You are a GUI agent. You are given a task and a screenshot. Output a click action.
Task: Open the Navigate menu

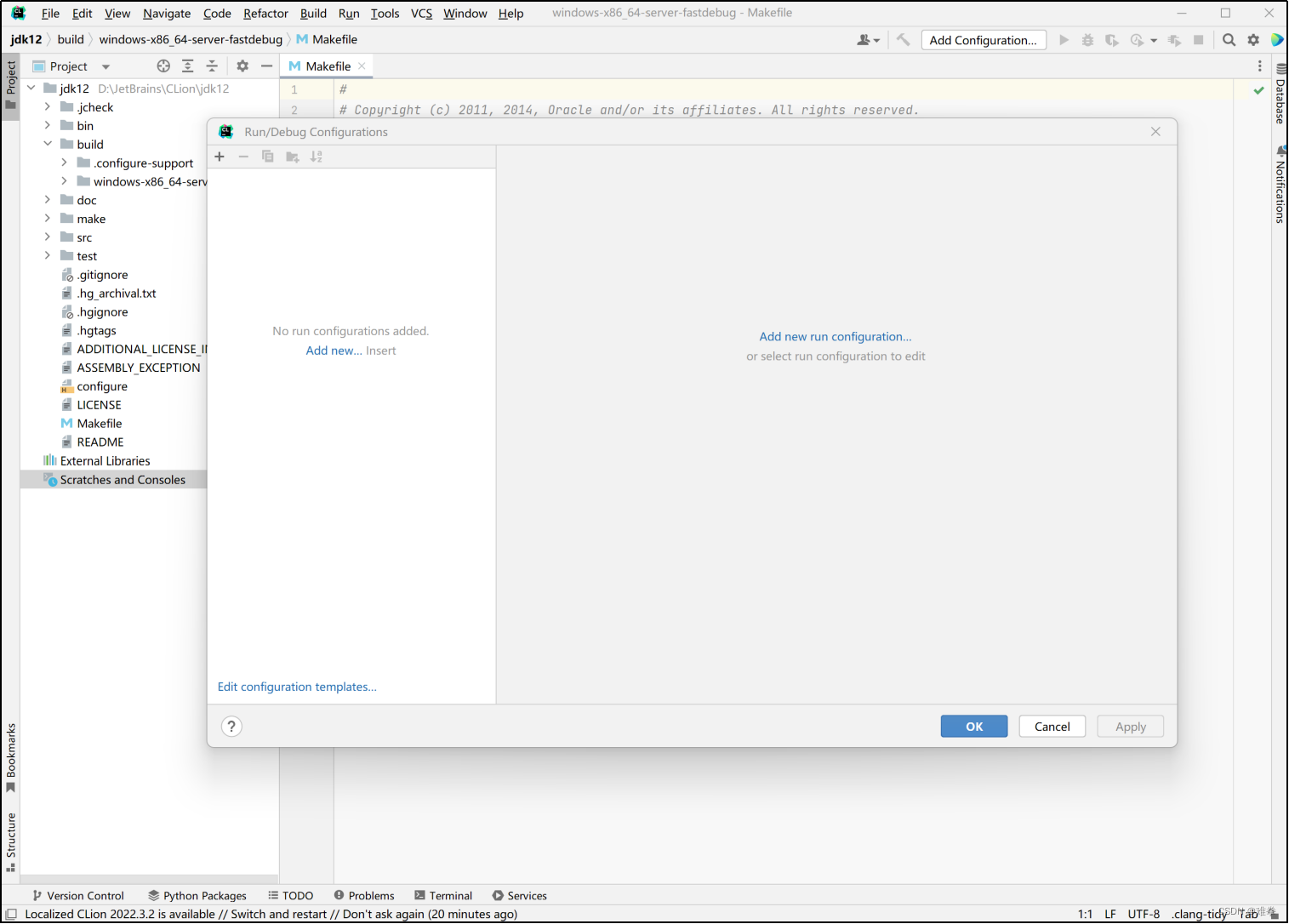pos(167,14)
